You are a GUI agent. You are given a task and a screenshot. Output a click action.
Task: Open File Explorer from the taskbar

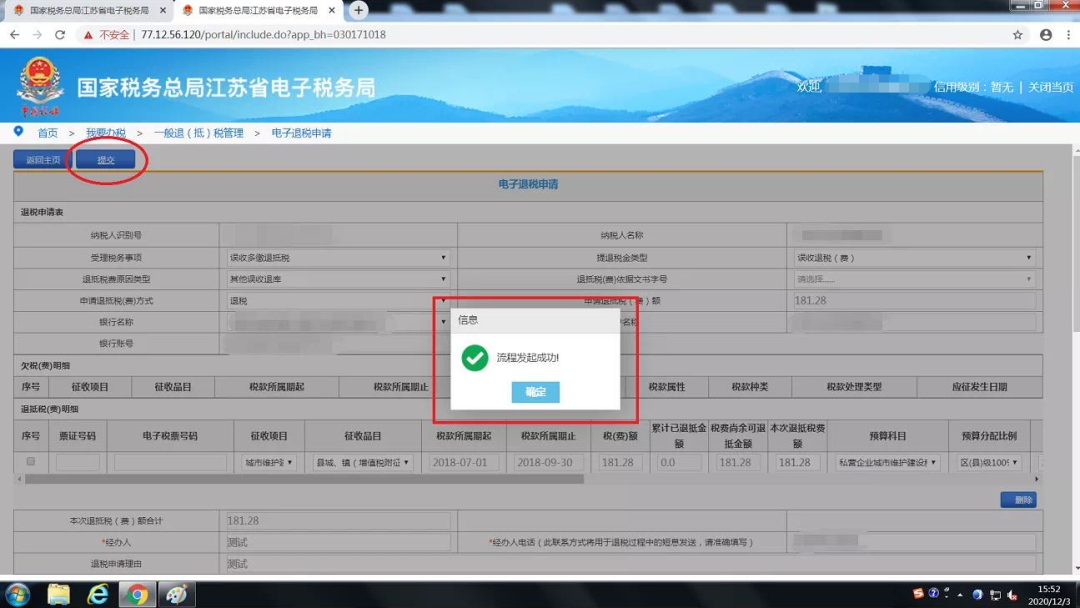click(59, 594)
